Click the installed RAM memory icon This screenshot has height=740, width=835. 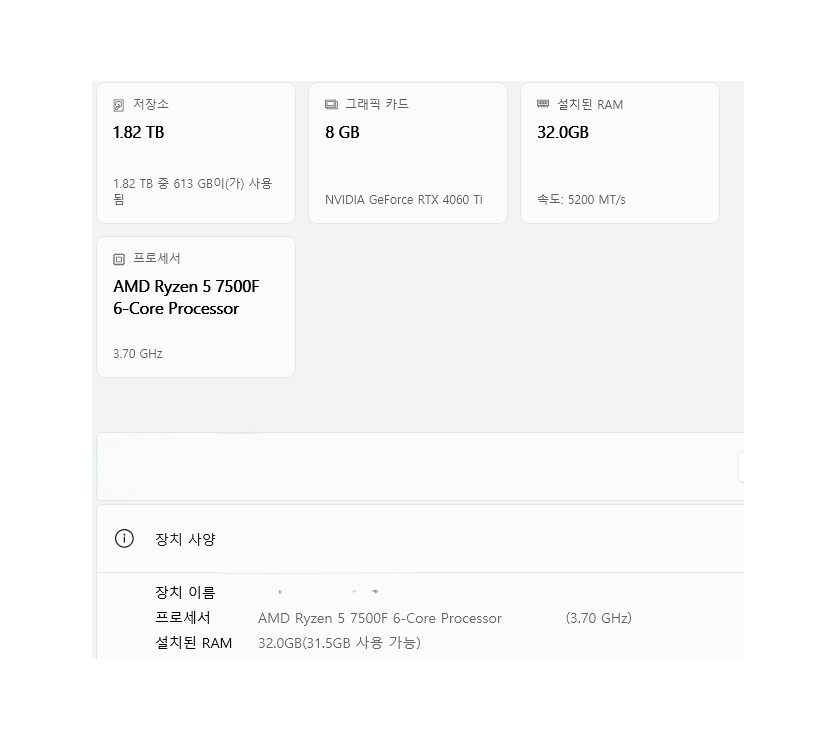click(543, 104)
